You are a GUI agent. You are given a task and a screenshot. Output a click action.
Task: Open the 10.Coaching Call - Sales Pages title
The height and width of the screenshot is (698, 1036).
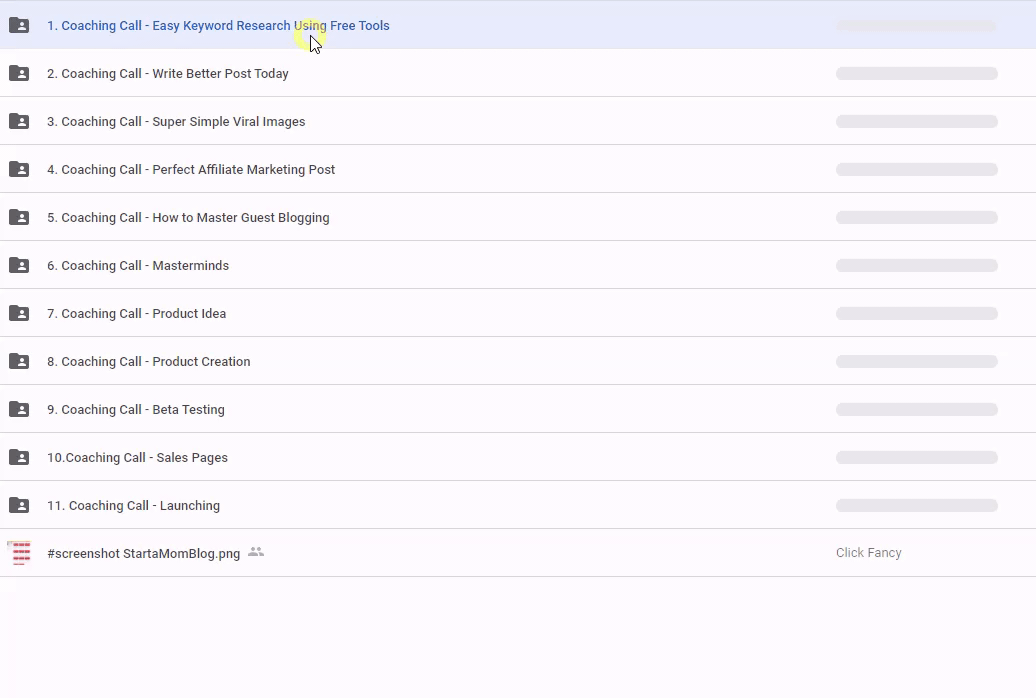pyautogui.click(x=137, y=458)
